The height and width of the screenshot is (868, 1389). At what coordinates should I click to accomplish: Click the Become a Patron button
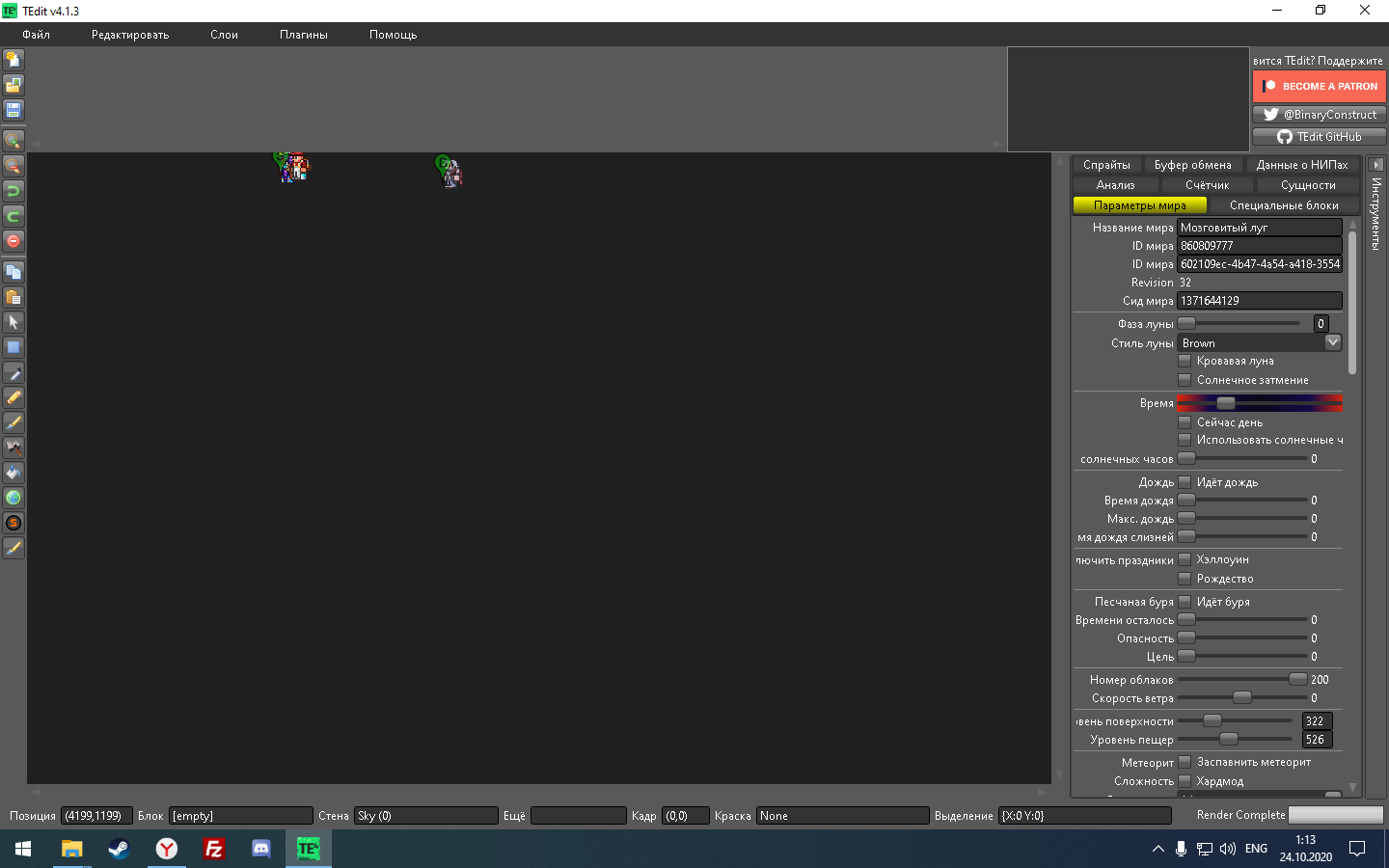(1320, 86)
